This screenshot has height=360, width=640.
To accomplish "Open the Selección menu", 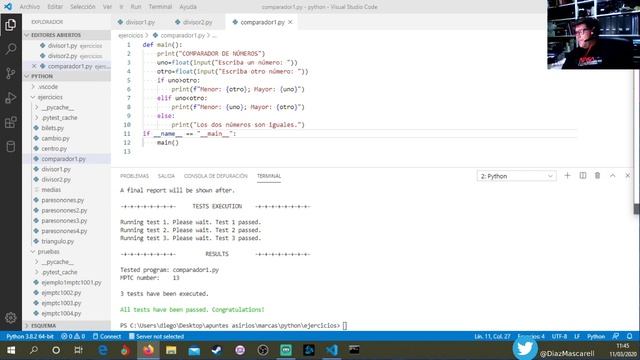I will [x=82, y=7].
